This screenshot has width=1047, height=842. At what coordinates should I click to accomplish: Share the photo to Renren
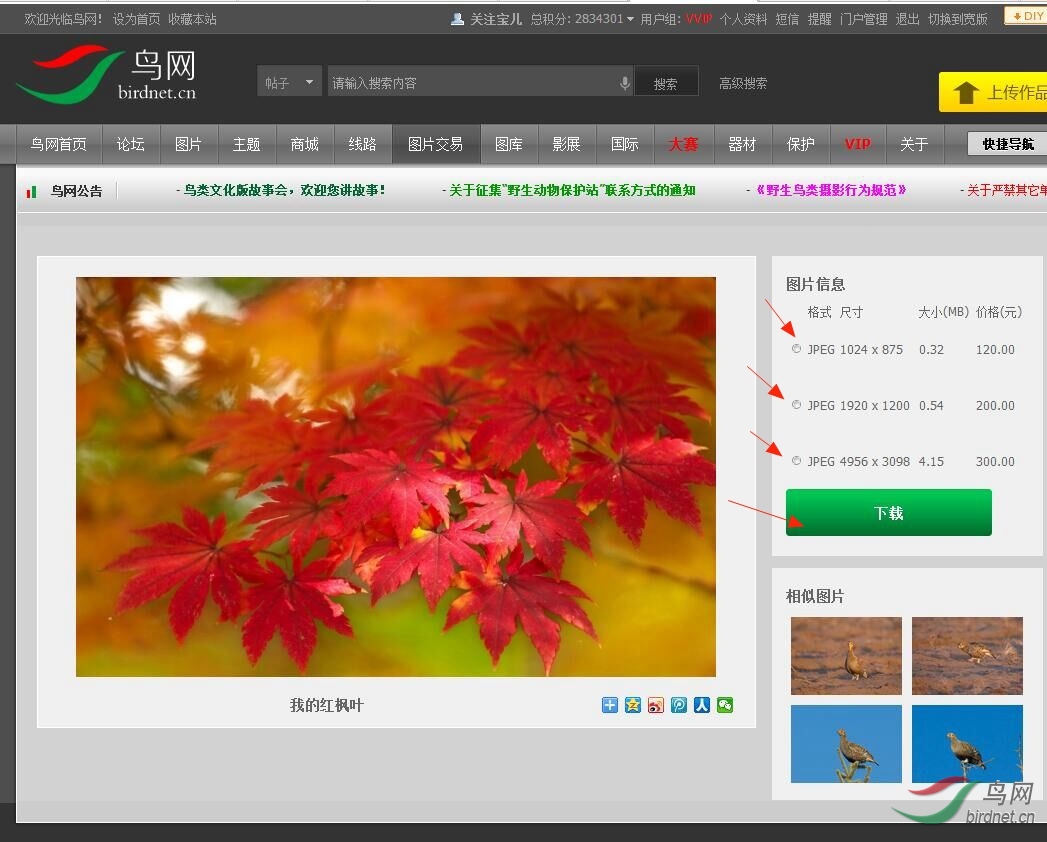tap(702, 705)
